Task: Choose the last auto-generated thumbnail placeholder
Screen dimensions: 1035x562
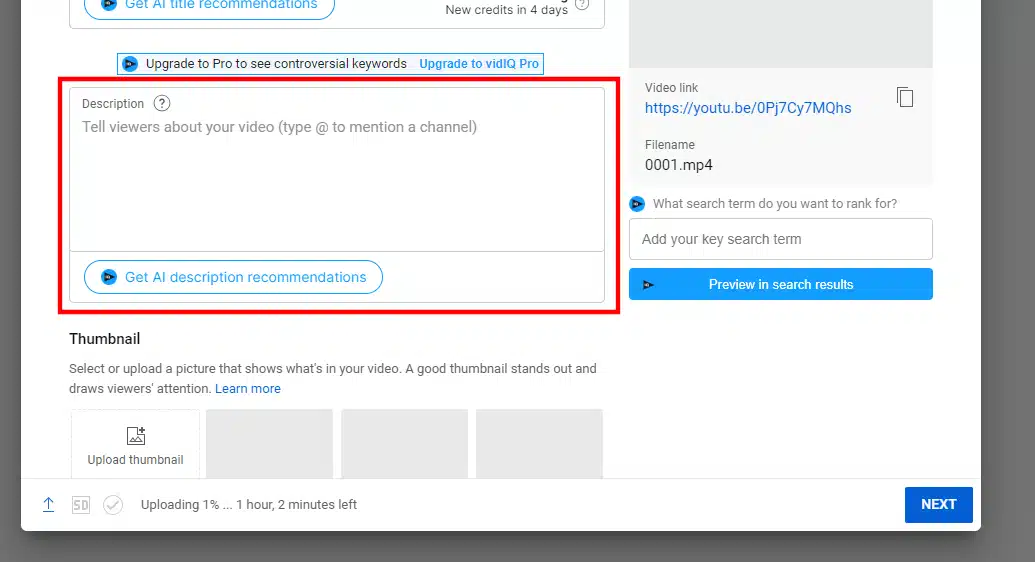Action: 539,442
